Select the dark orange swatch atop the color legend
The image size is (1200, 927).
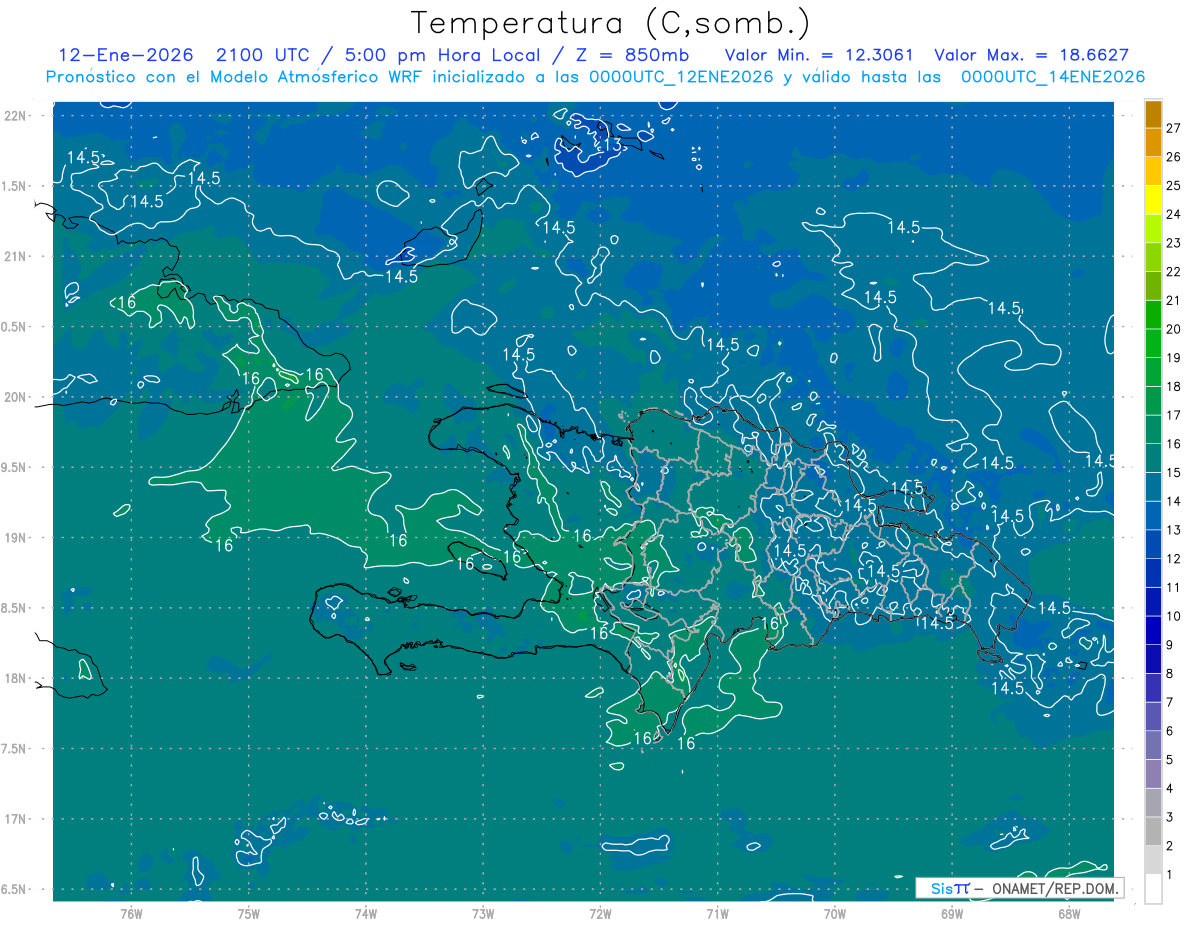[x=1153, y=113]
